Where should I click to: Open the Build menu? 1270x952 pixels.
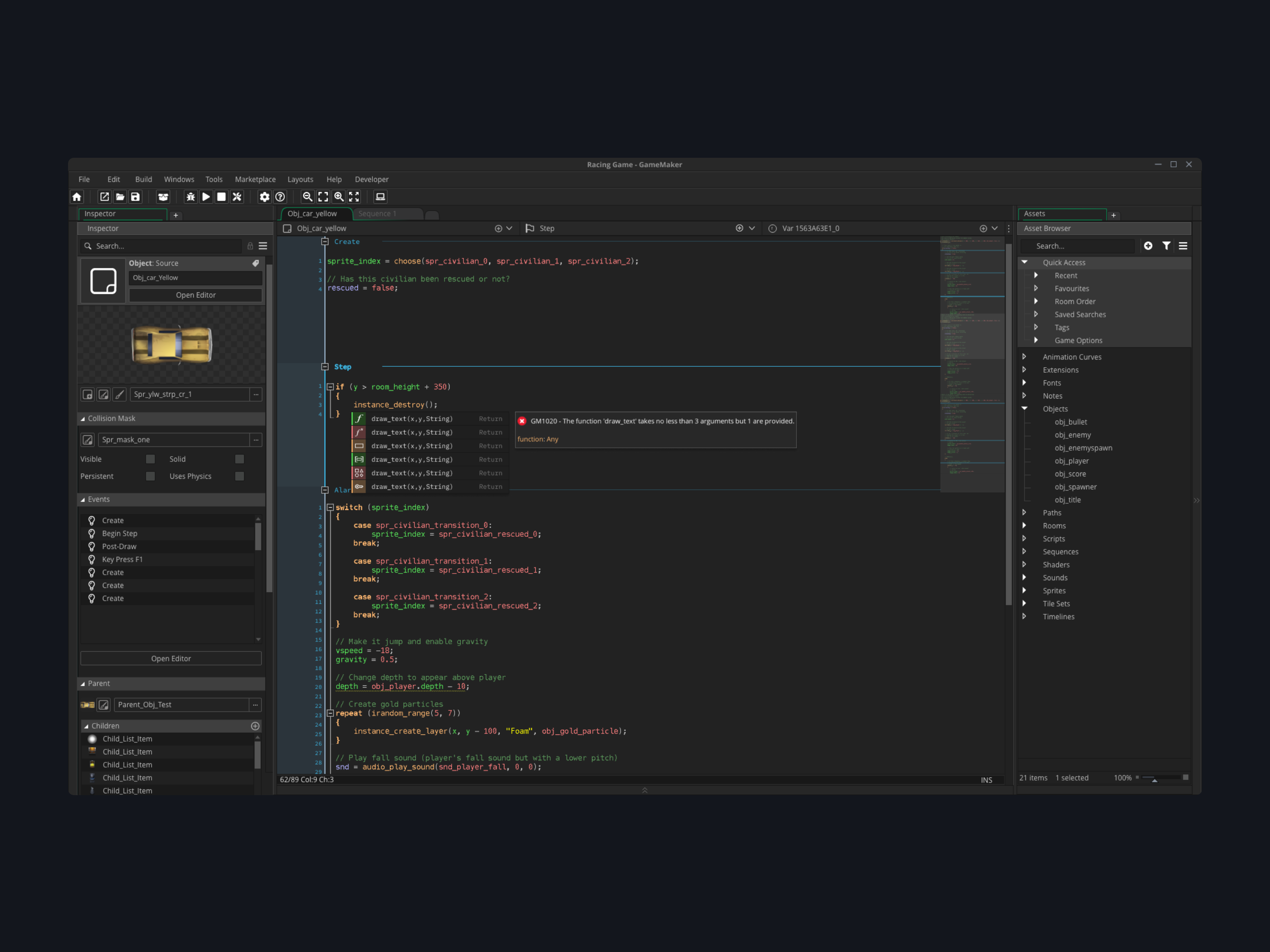(x=143, y=180)
